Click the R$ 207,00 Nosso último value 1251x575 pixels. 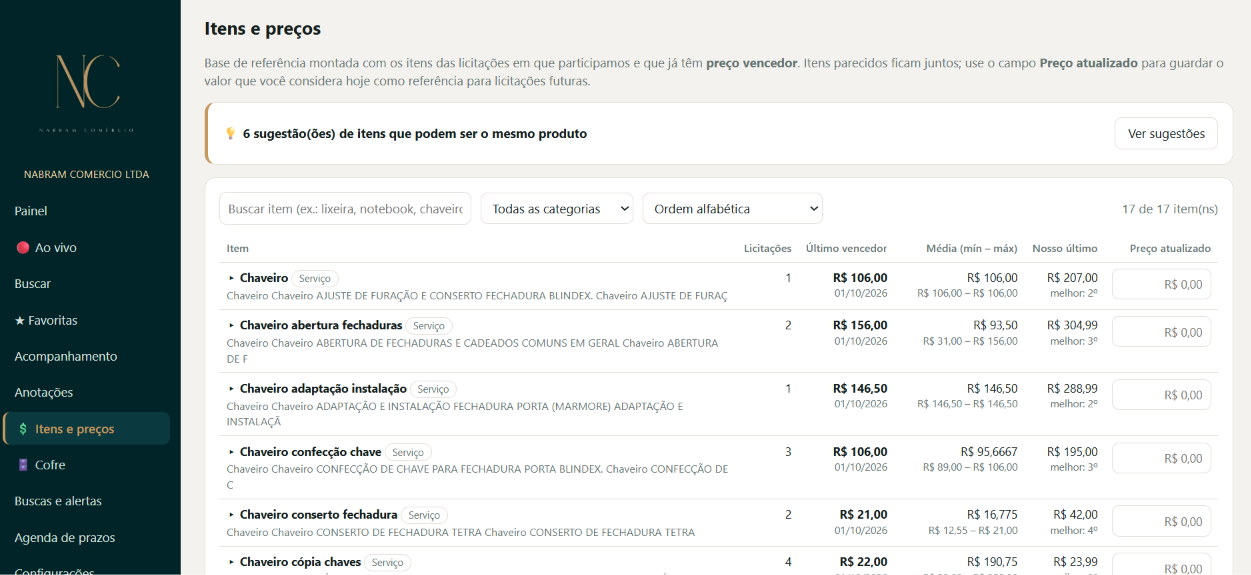(x=1072, y=278)
